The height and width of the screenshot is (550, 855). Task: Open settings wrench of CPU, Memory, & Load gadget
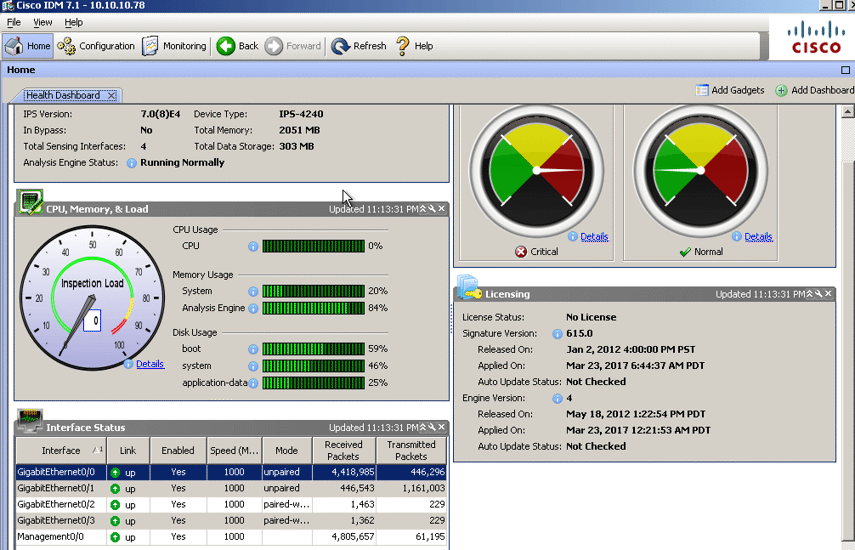click(x=432, y=209)
